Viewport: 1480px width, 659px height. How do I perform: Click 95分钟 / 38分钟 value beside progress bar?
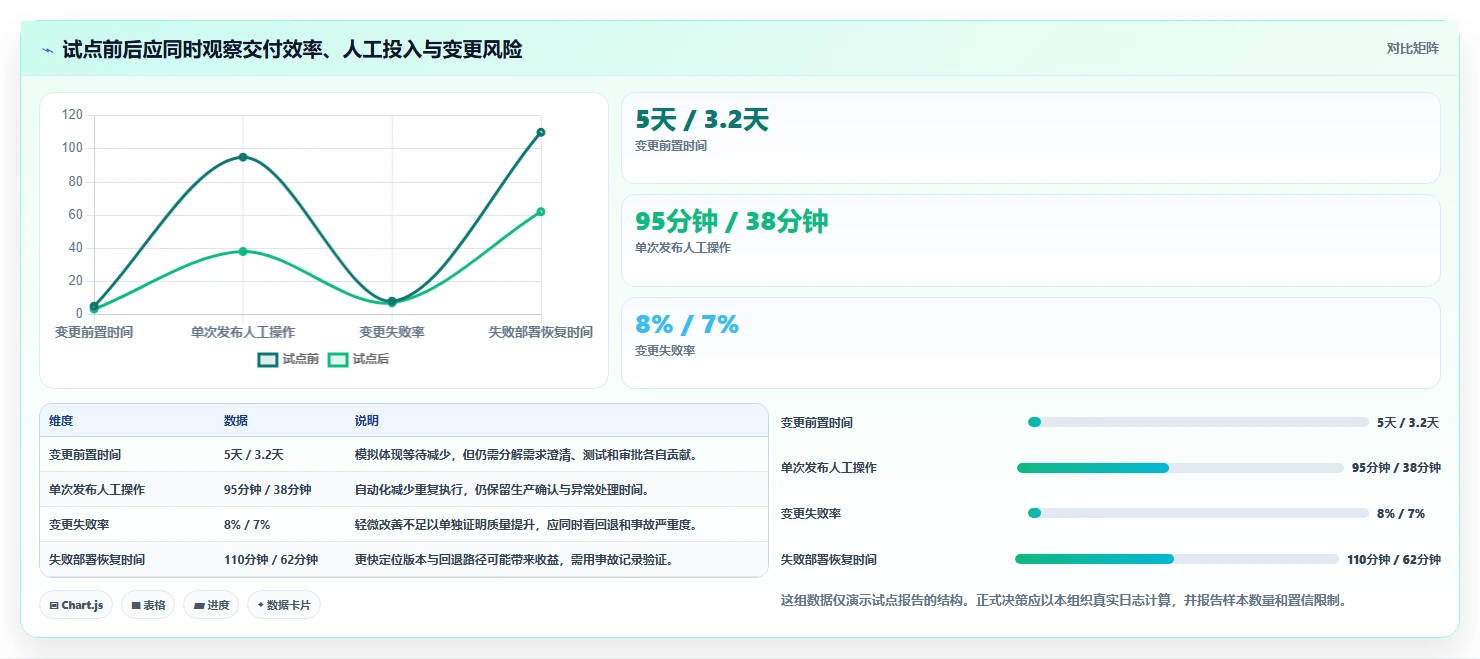point(1396,468)
